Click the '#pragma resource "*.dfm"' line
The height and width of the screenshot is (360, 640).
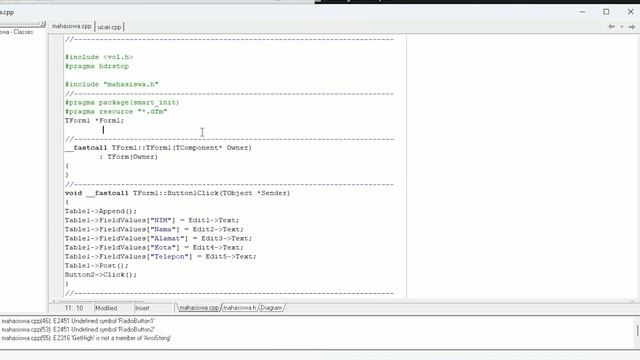coord(116,111)
